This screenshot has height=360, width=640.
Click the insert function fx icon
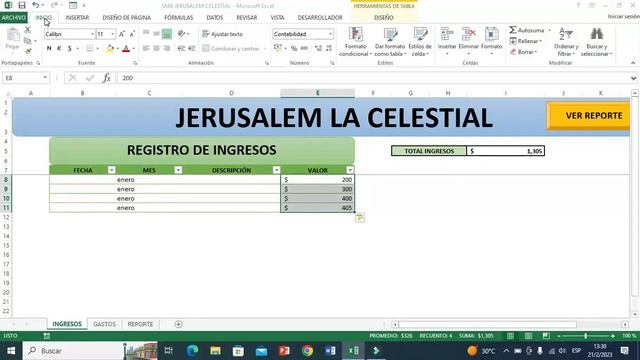107,78
